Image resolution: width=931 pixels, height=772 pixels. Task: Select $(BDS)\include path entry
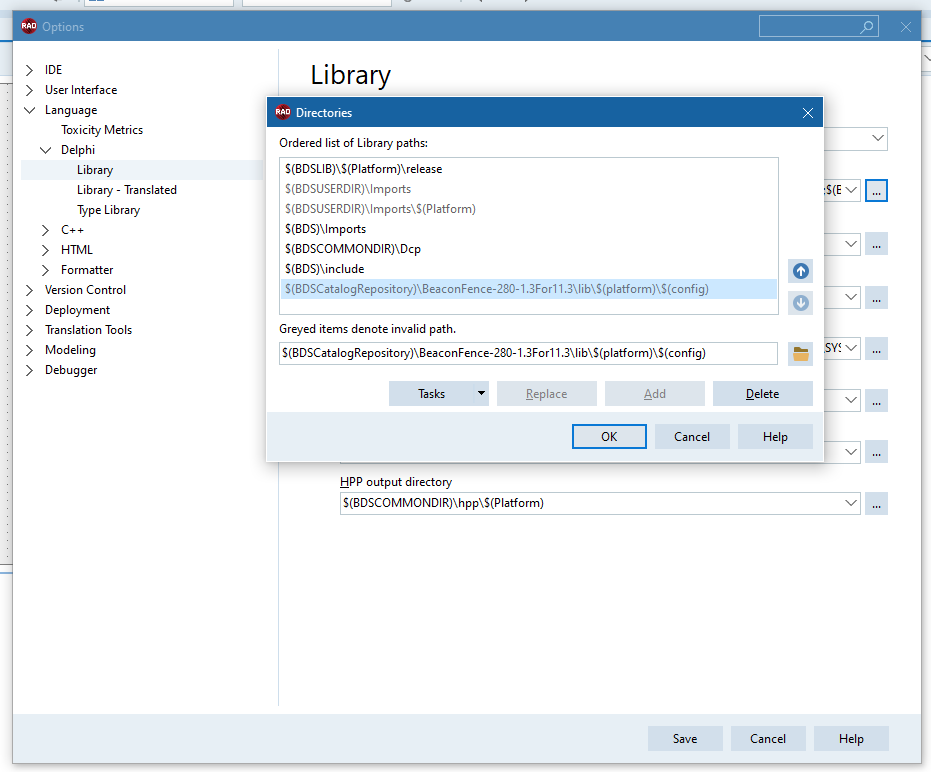pyautogui.click(x=528, y=269)
